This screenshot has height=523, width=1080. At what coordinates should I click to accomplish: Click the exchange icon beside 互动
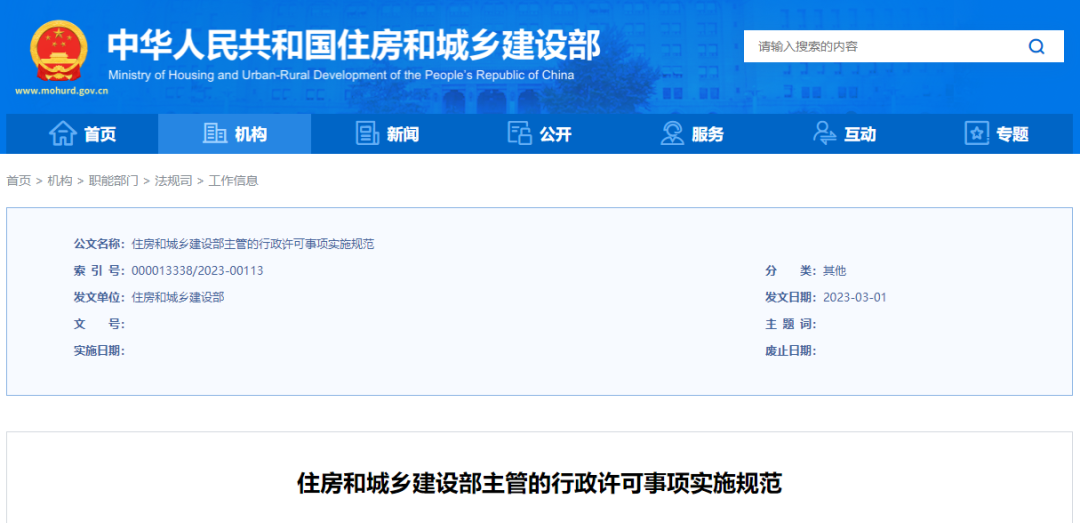click(824, 134)
